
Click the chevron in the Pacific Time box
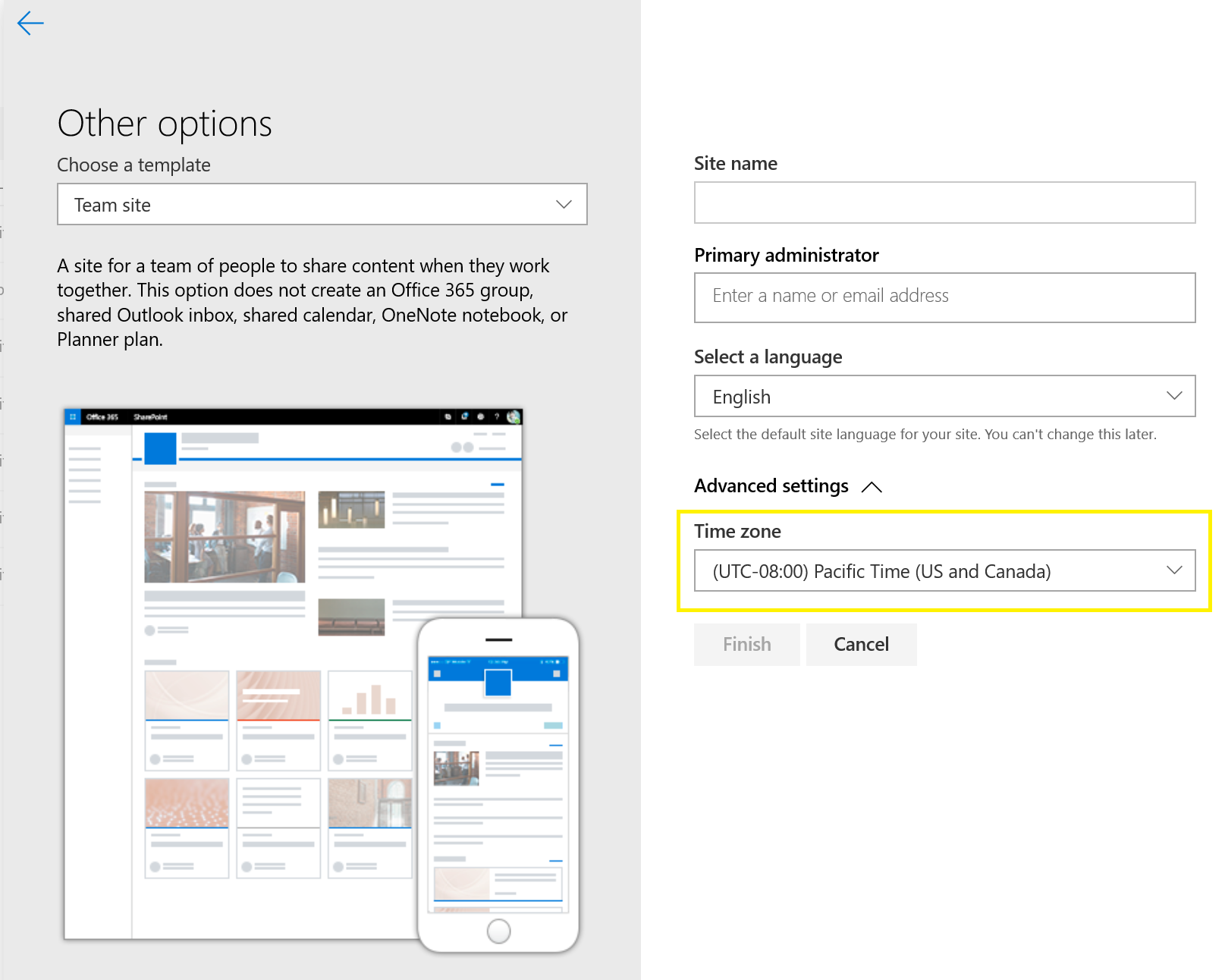coord(1174,570)
